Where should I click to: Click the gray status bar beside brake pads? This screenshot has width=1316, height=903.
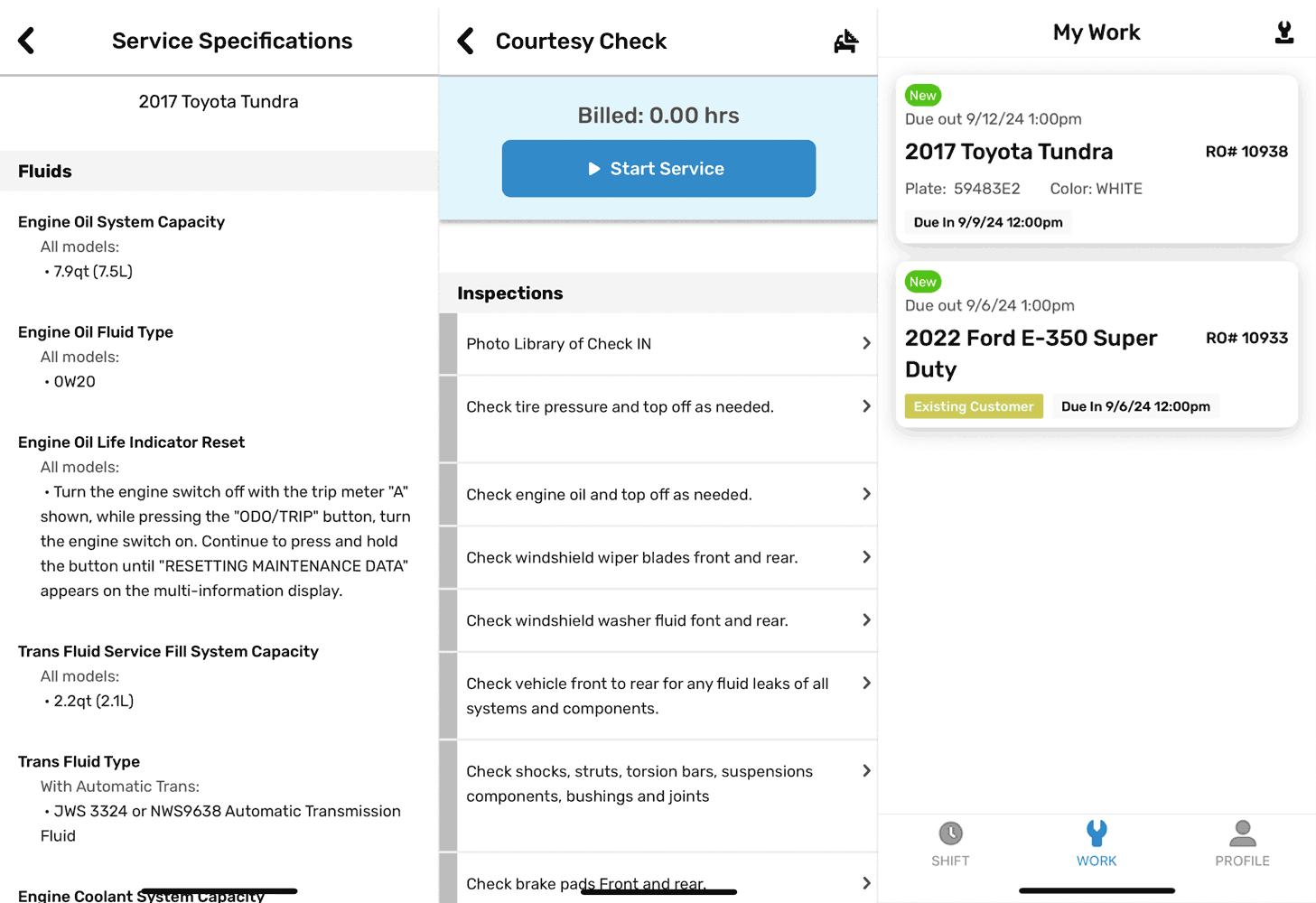coord(448,879)
